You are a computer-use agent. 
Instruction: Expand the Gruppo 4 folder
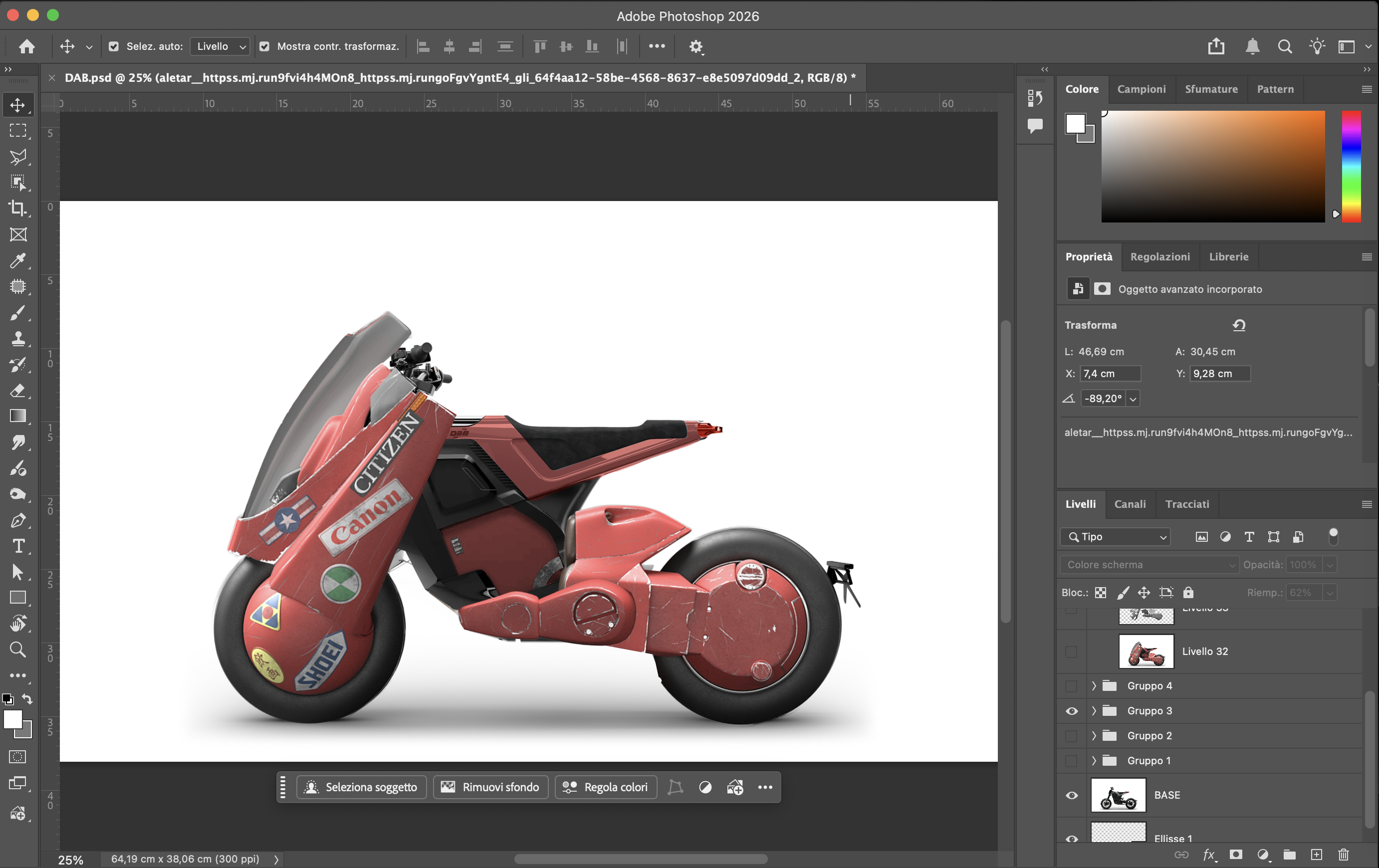(x=1094, y=686)
